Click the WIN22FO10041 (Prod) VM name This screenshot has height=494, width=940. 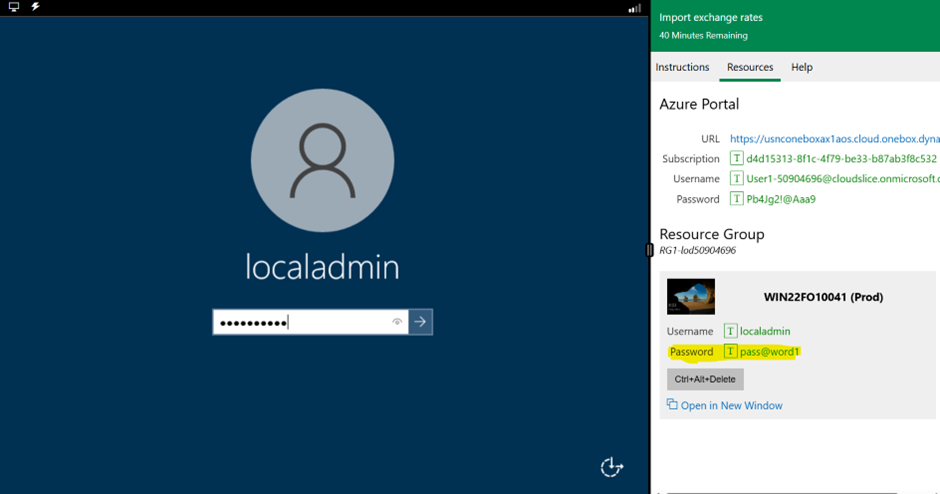coord(823,297)
